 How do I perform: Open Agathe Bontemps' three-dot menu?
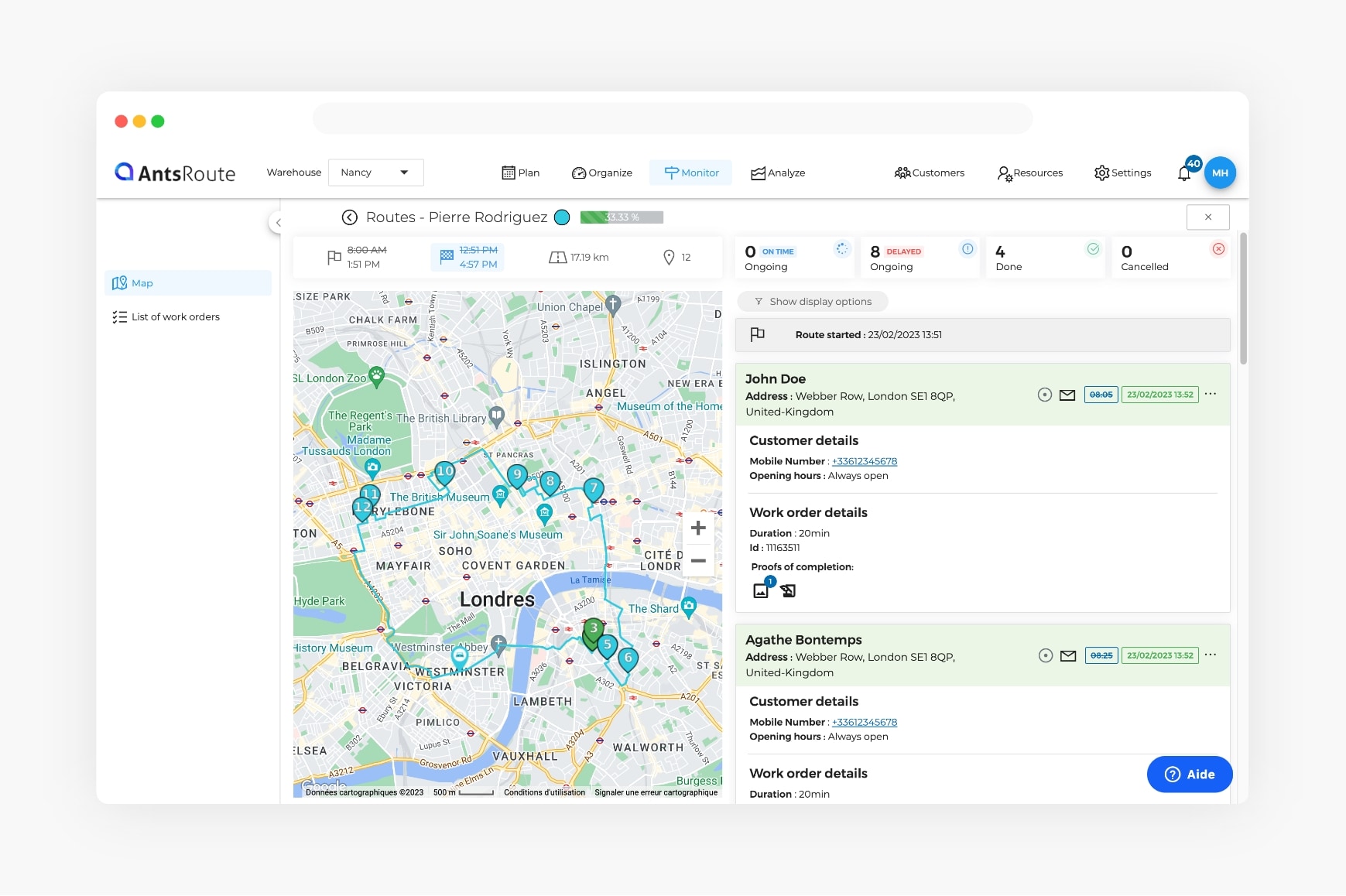(x=1211, y=655)
